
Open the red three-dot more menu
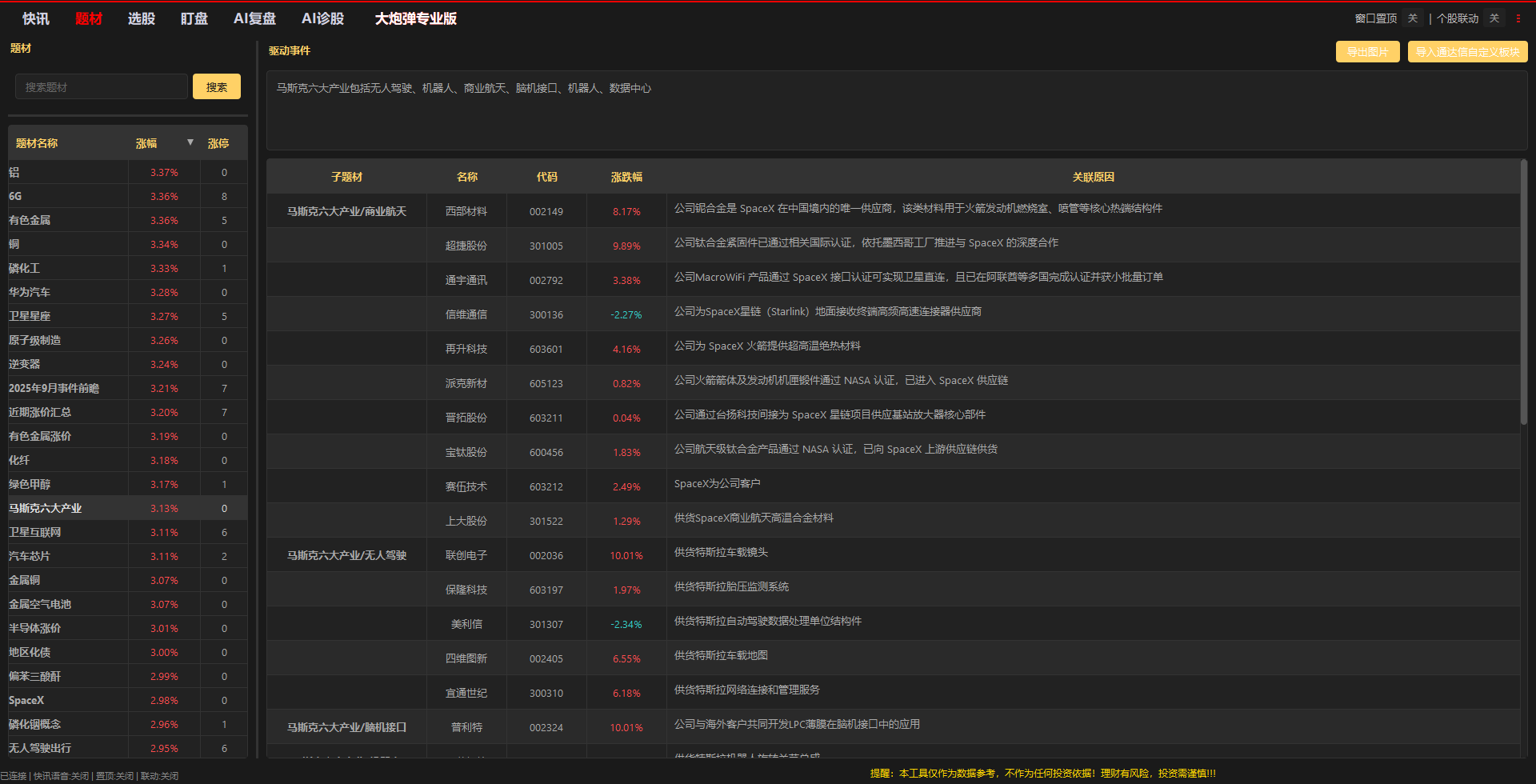pyautogui.click(x=1518, y=18)
